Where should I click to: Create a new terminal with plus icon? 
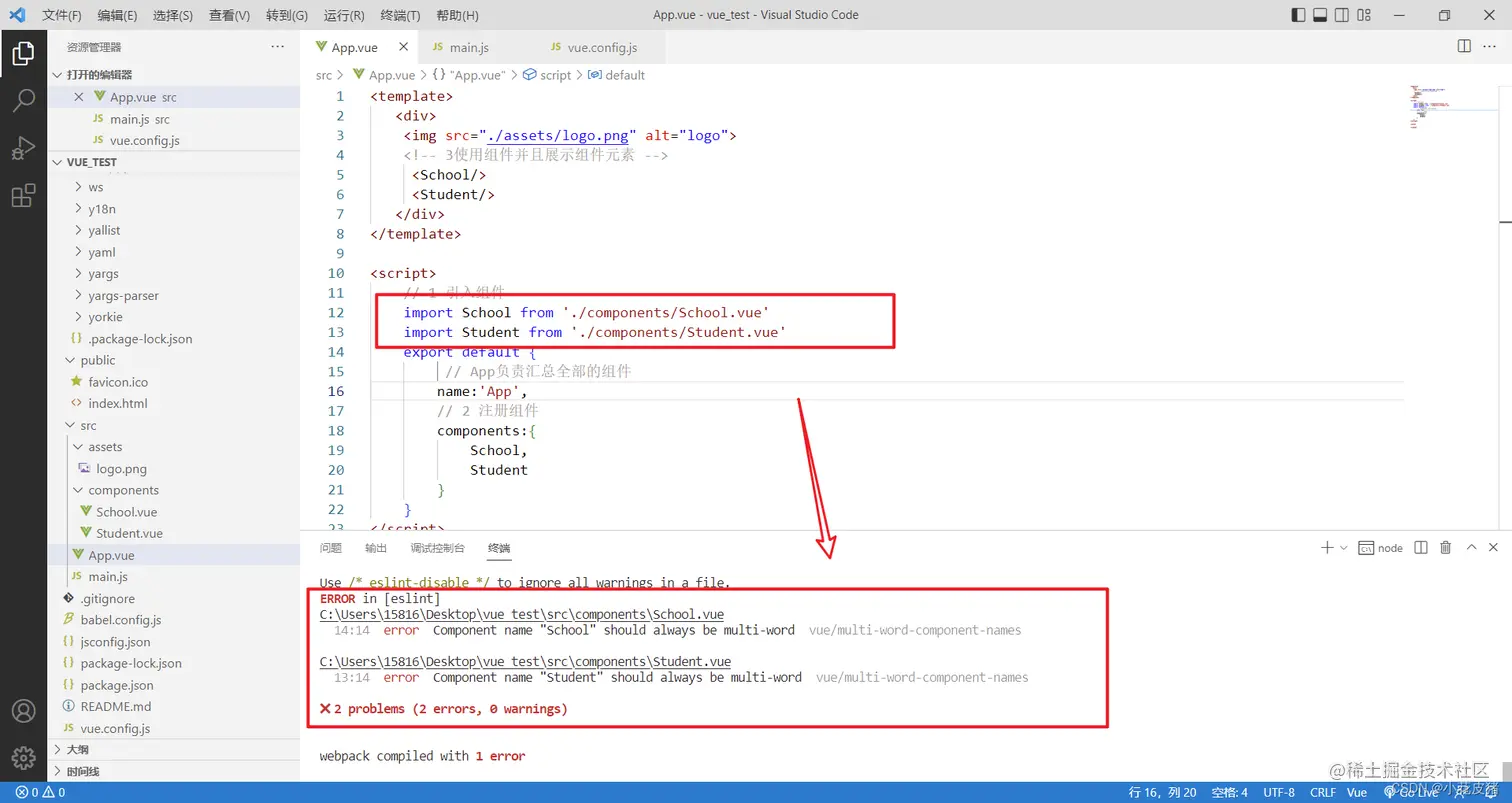(1327, 547)
